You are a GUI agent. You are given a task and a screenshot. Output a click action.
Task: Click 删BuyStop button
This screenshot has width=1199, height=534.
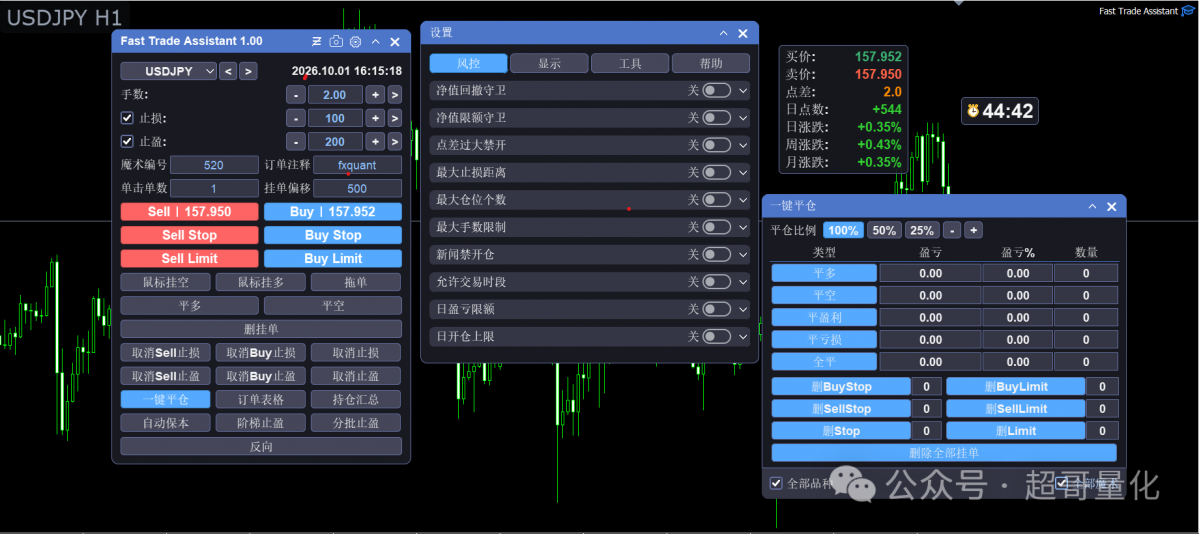point(841,387)
